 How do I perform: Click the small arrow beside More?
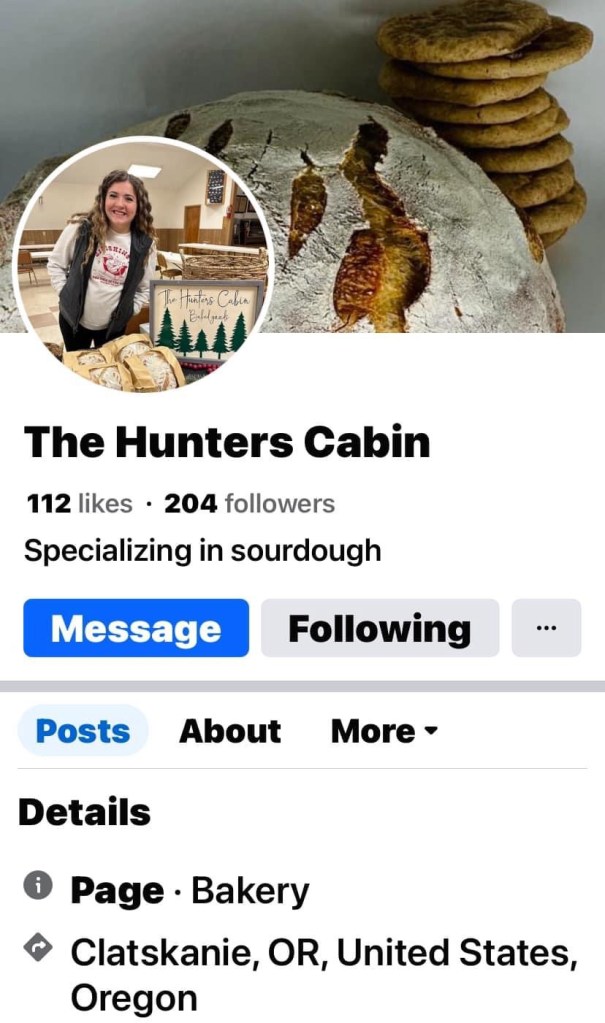pyautogui.click(x=431, y=731)
